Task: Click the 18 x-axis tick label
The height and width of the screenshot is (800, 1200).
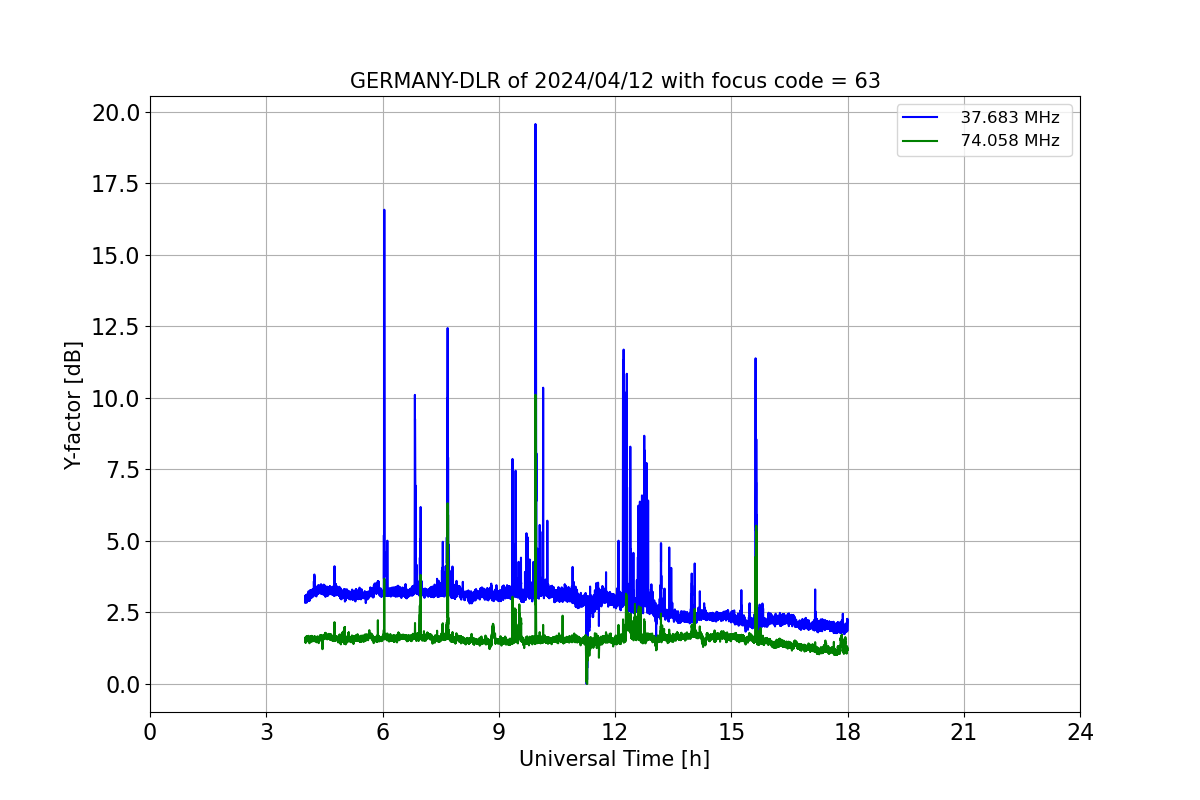Action: 848,732
